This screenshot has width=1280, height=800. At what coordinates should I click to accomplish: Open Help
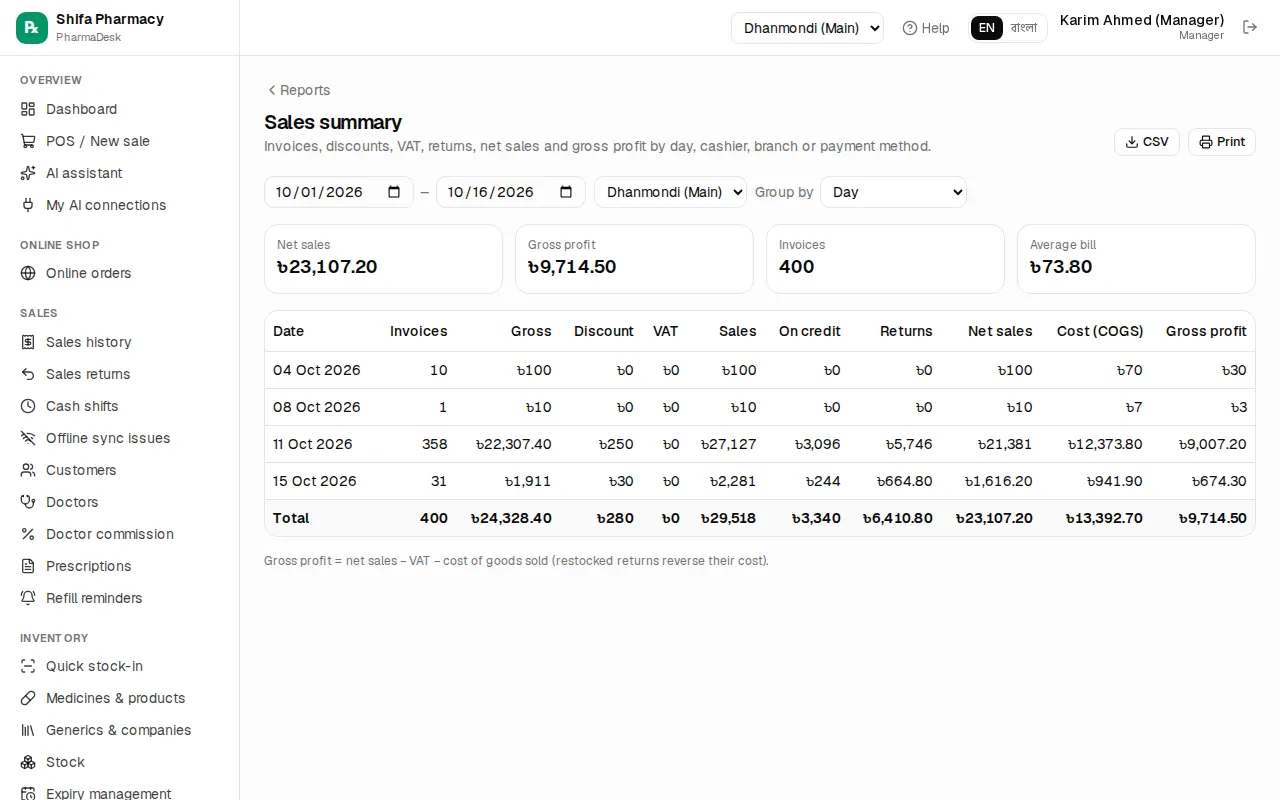pyautogui.click(x=926, y=28)
